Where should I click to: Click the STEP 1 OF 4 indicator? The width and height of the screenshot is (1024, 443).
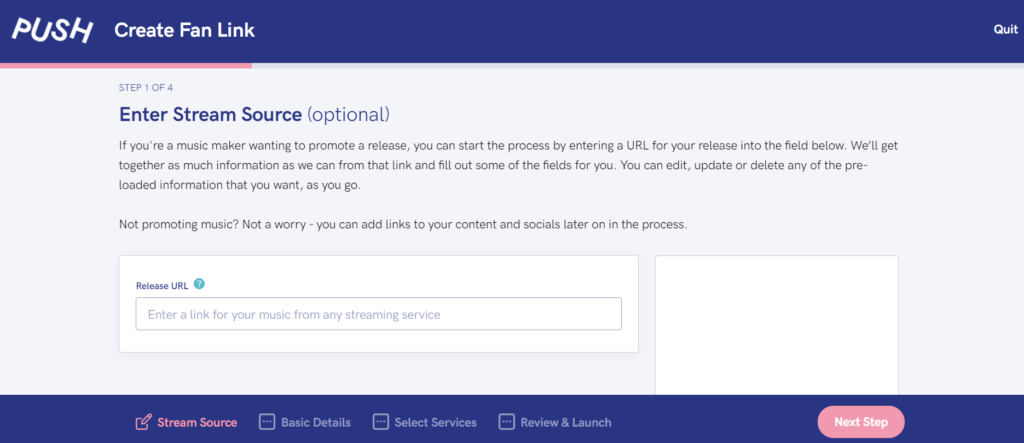pyautogui.click(x=146, y=87)
